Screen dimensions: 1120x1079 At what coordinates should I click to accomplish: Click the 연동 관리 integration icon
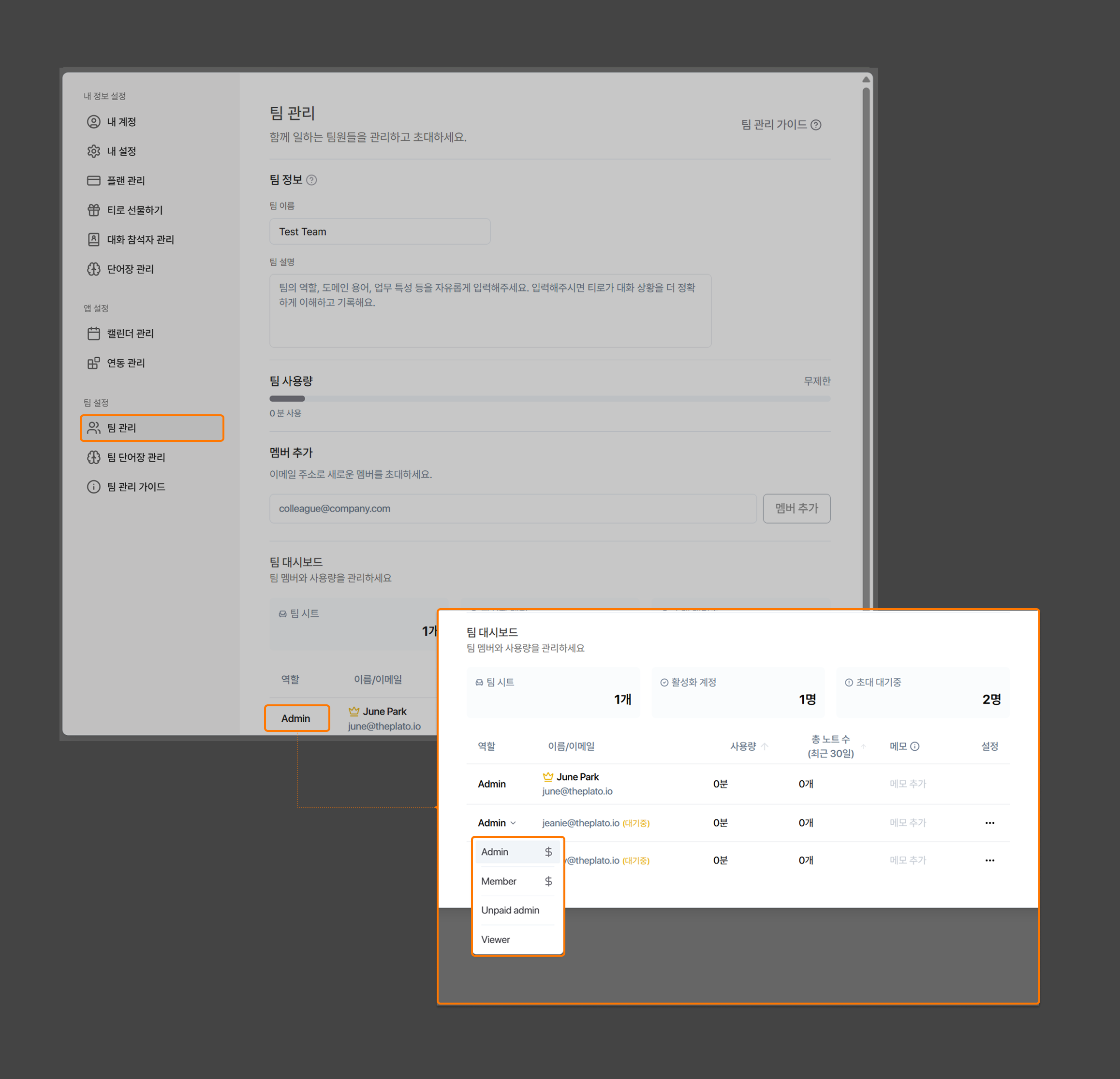tap(94, 363)
